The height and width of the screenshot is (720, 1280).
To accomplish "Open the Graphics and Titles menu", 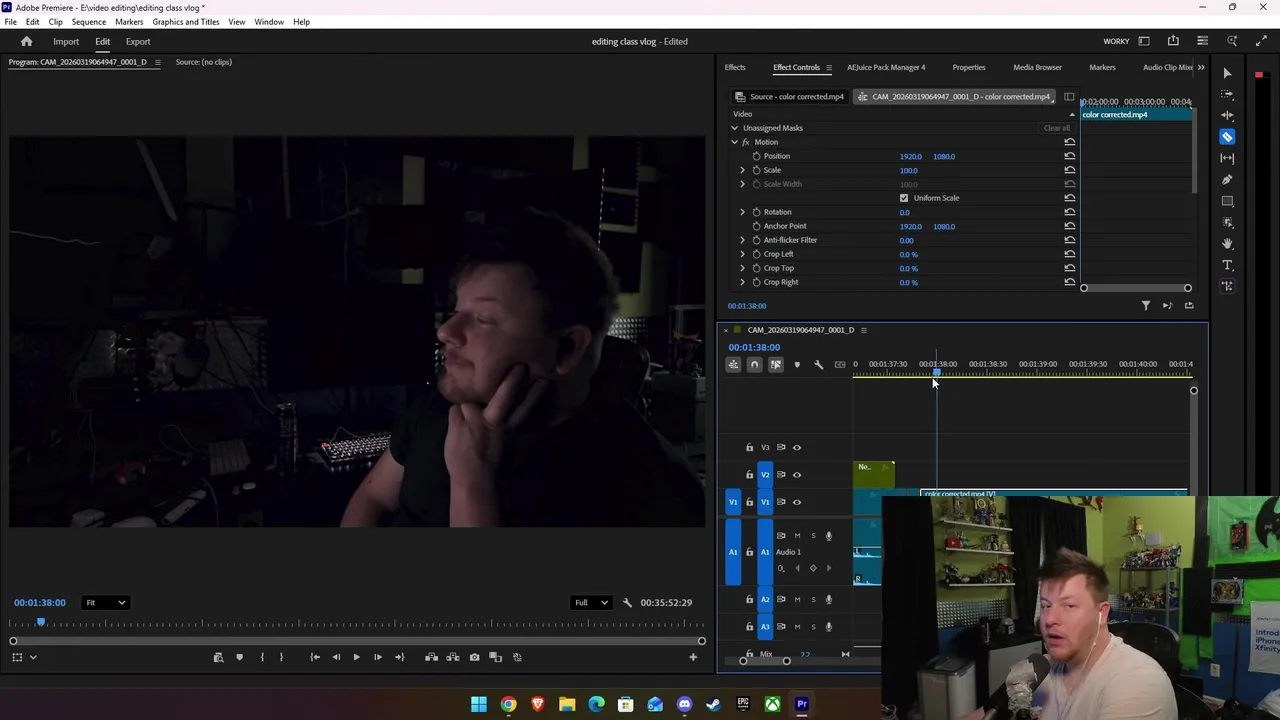I will coord(186,21).
